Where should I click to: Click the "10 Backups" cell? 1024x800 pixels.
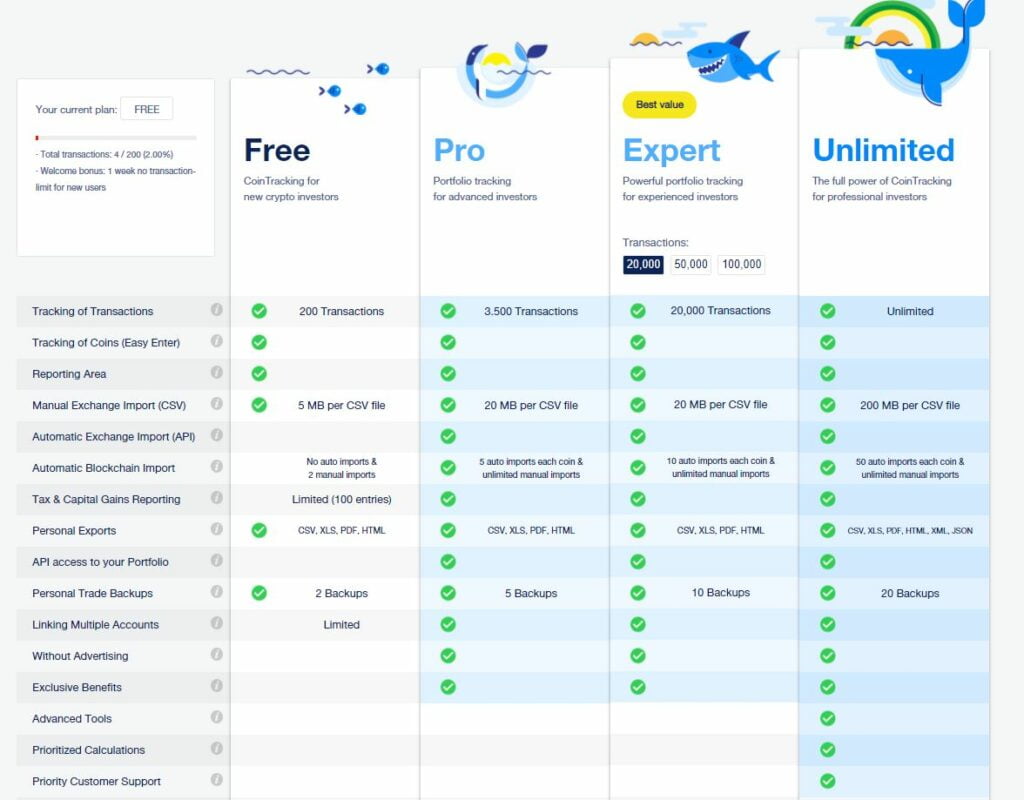point(720,593)
